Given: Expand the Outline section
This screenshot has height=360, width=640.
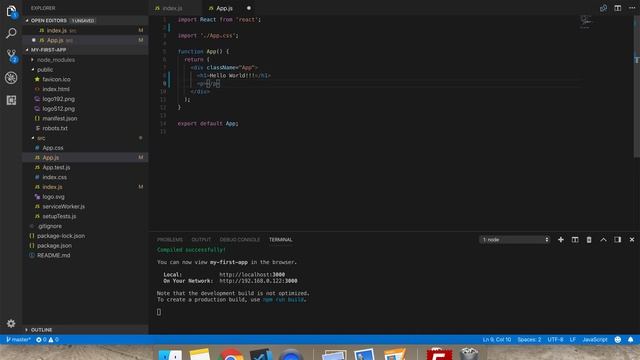Looking at the screenshot, I should [85, 330].
